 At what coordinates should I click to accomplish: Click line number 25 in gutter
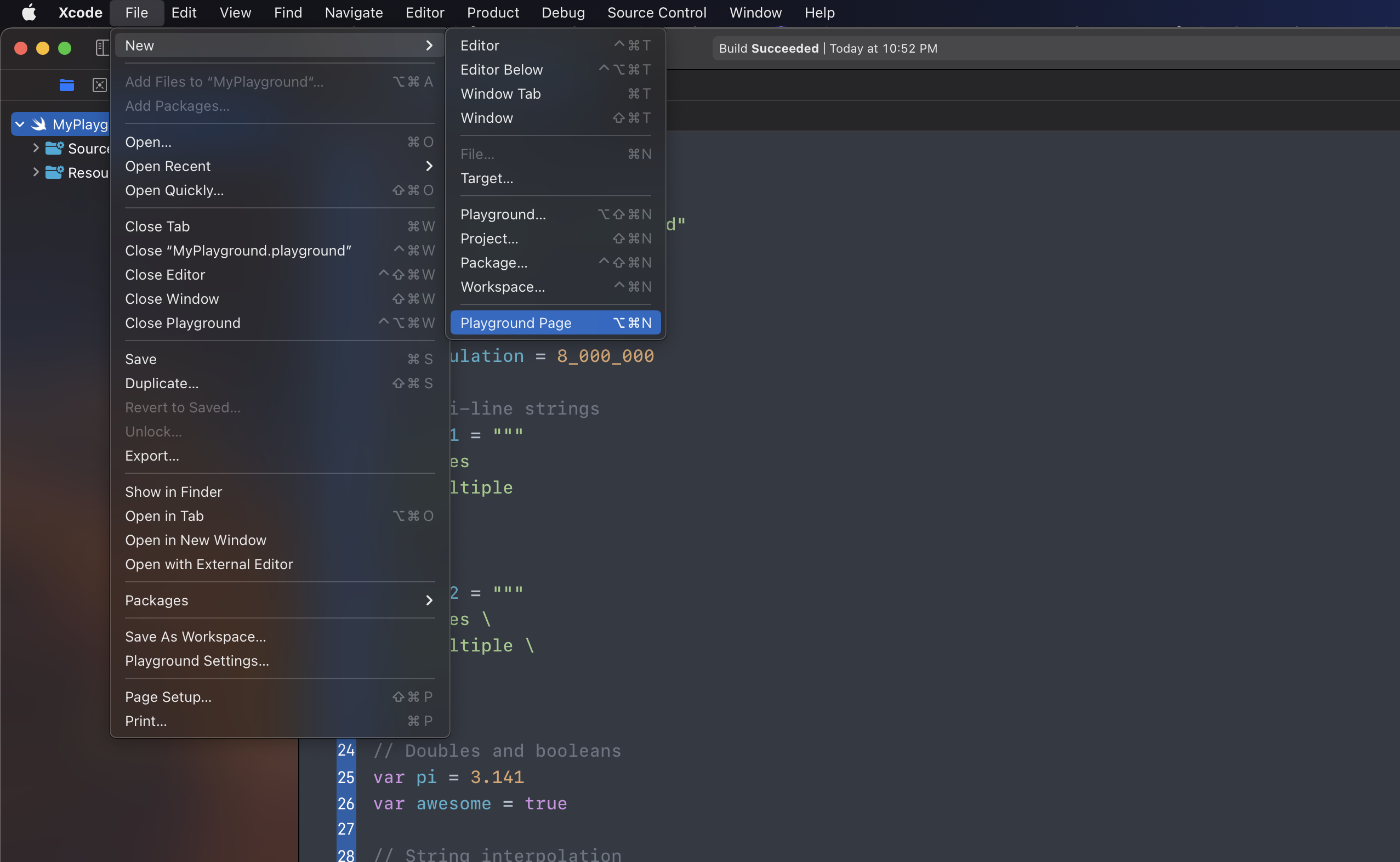[346, 777]
